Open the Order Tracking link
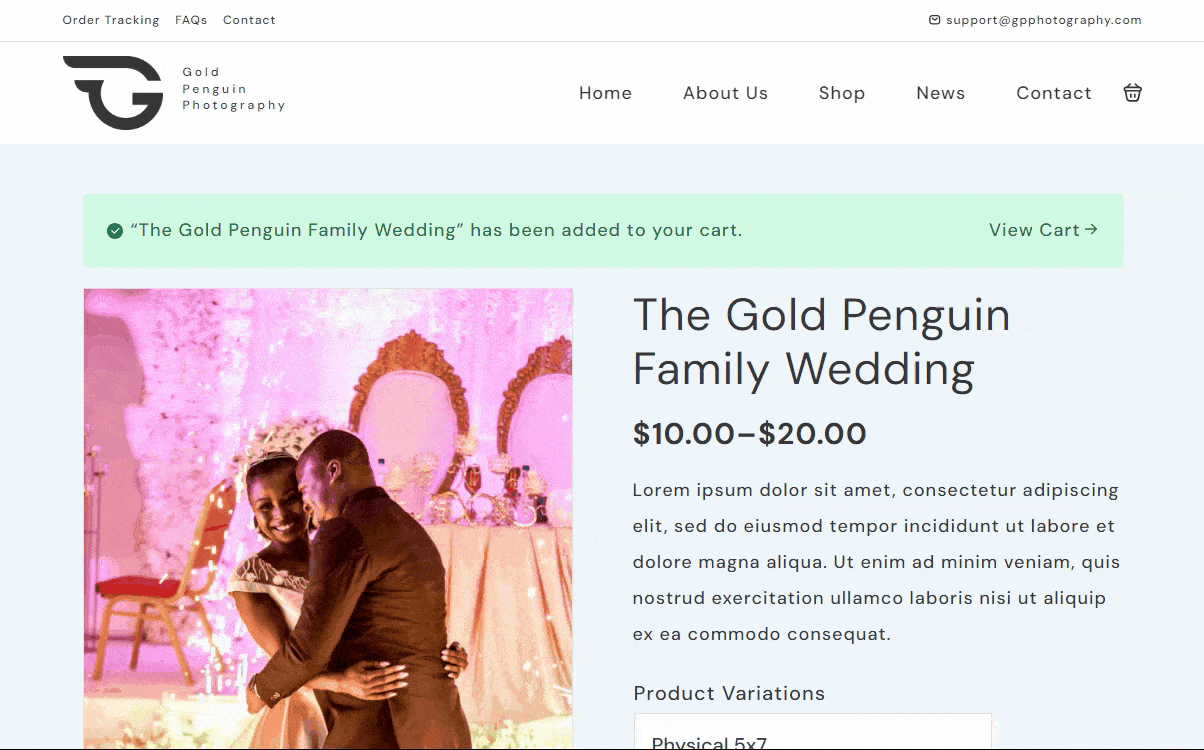 (111, 20)
